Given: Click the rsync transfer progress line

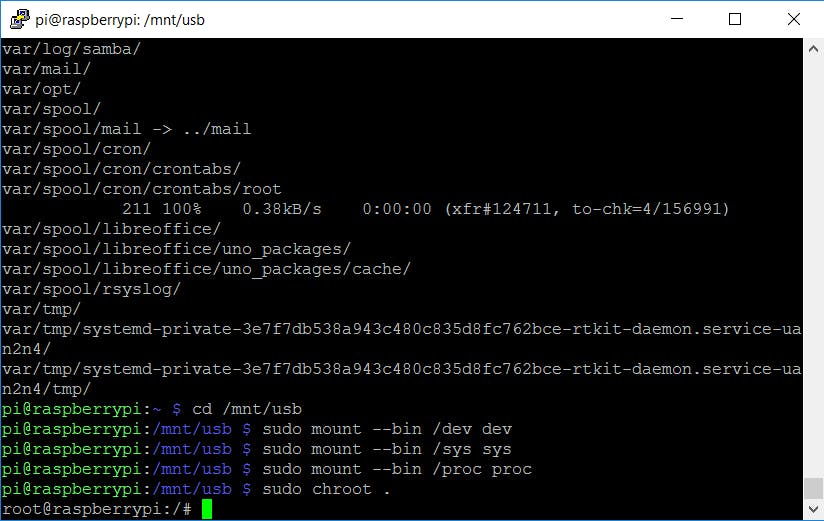Looking at the screenshot, I should [x=425, y=209].
